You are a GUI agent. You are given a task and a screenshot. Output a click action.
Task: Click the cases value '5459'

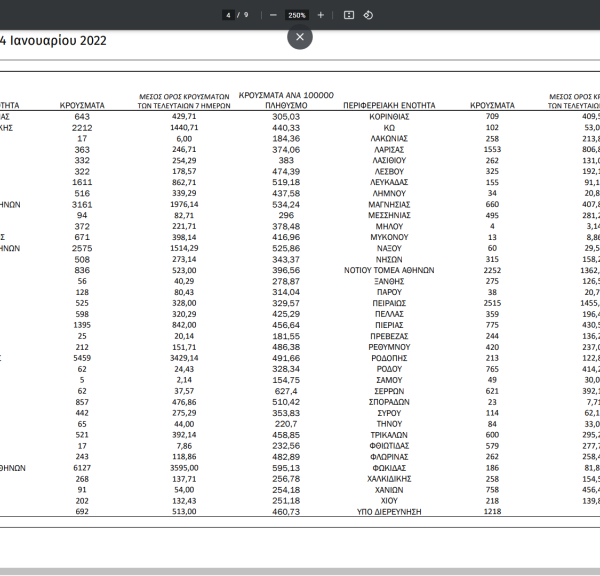82,358
